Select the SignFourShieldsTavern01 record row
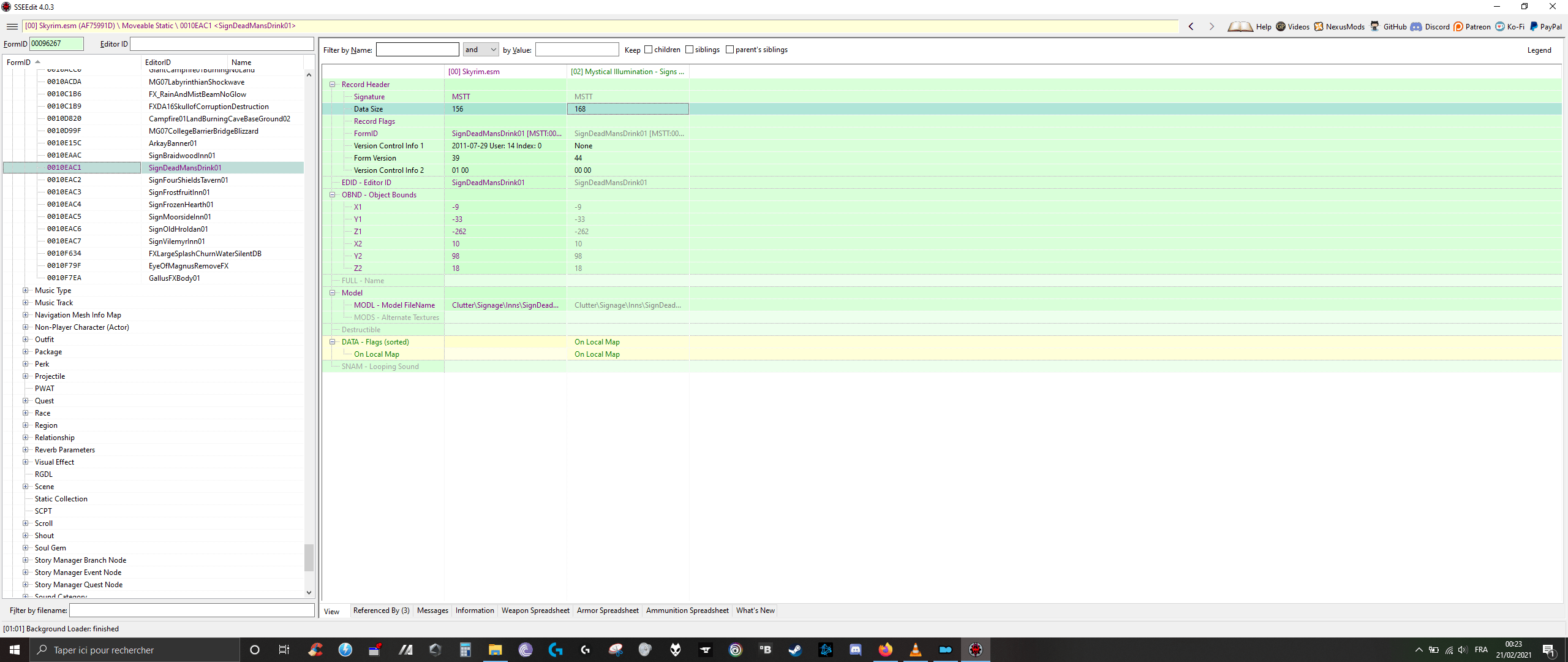1568x662 pixels. (x=153, y=180)
